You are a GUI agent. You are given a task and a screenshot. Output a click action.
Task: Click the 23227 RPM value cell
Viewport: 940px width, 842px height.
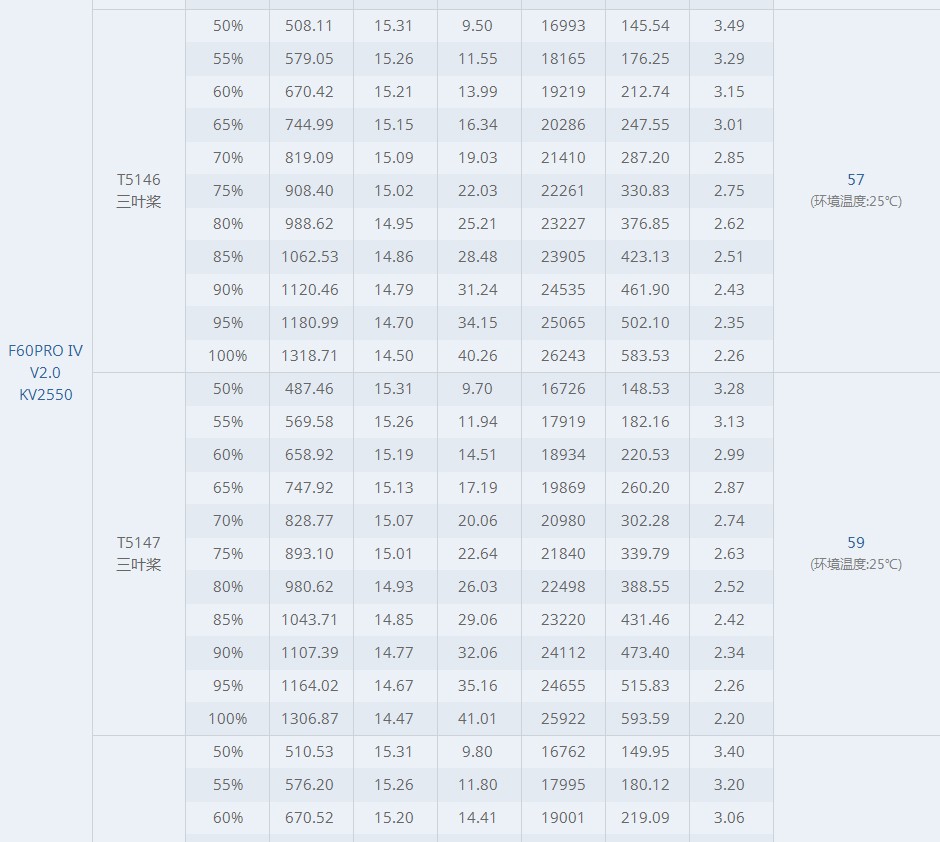click(563, 224)
